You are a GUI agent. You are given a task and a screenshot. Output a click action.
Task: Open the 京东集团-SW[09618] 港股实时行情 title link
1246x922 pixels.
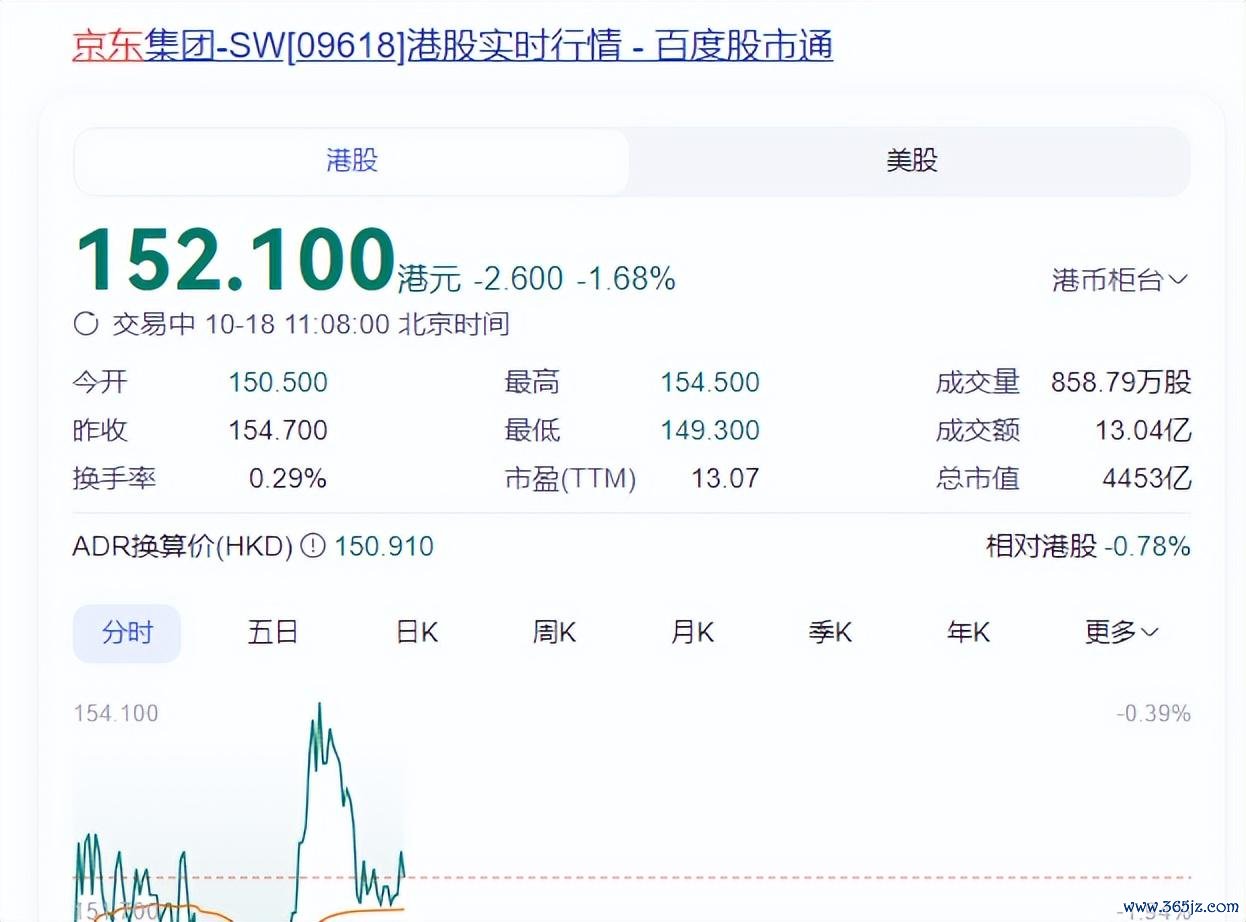[x=452, y=46]
